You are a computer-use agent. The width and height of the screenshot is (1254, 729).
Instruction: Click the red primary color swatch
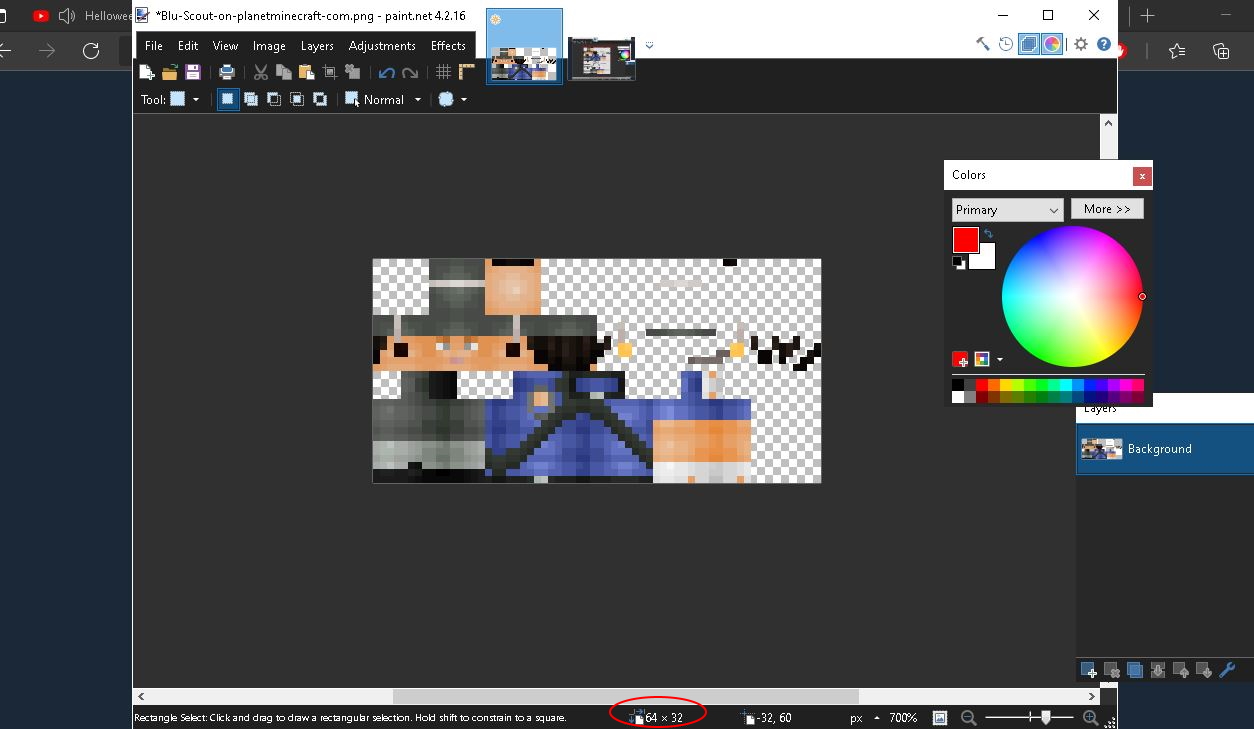[x=965, y=240]
